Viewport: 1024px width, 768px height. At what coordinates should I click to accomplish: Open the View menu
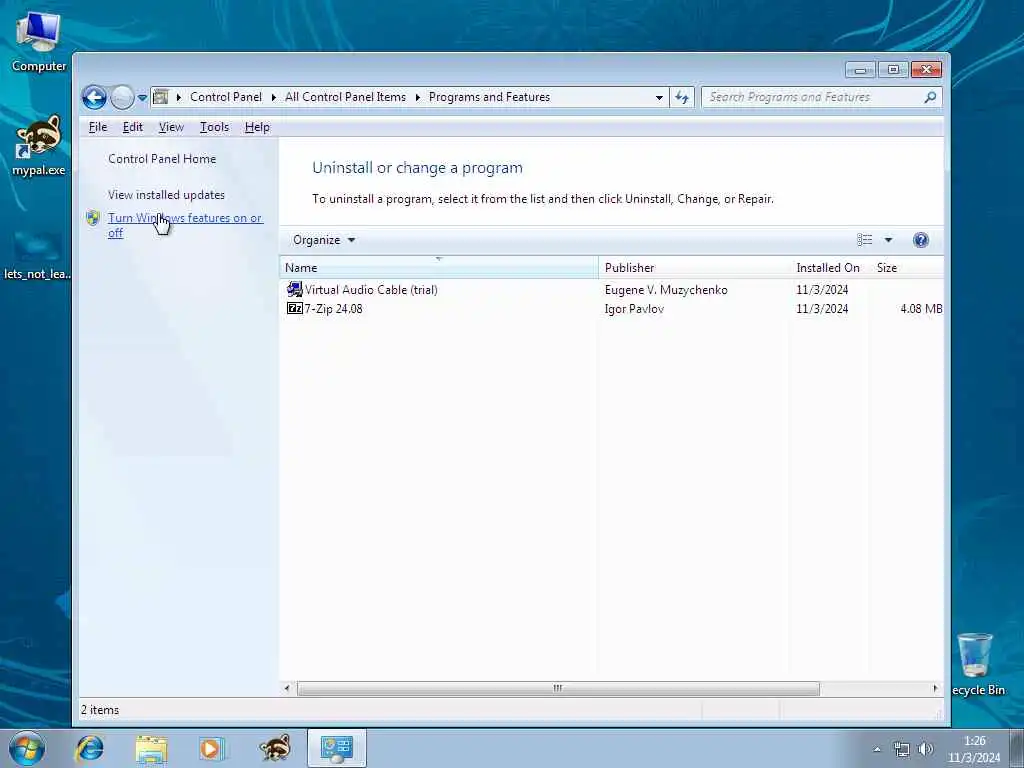pos(171,127)
